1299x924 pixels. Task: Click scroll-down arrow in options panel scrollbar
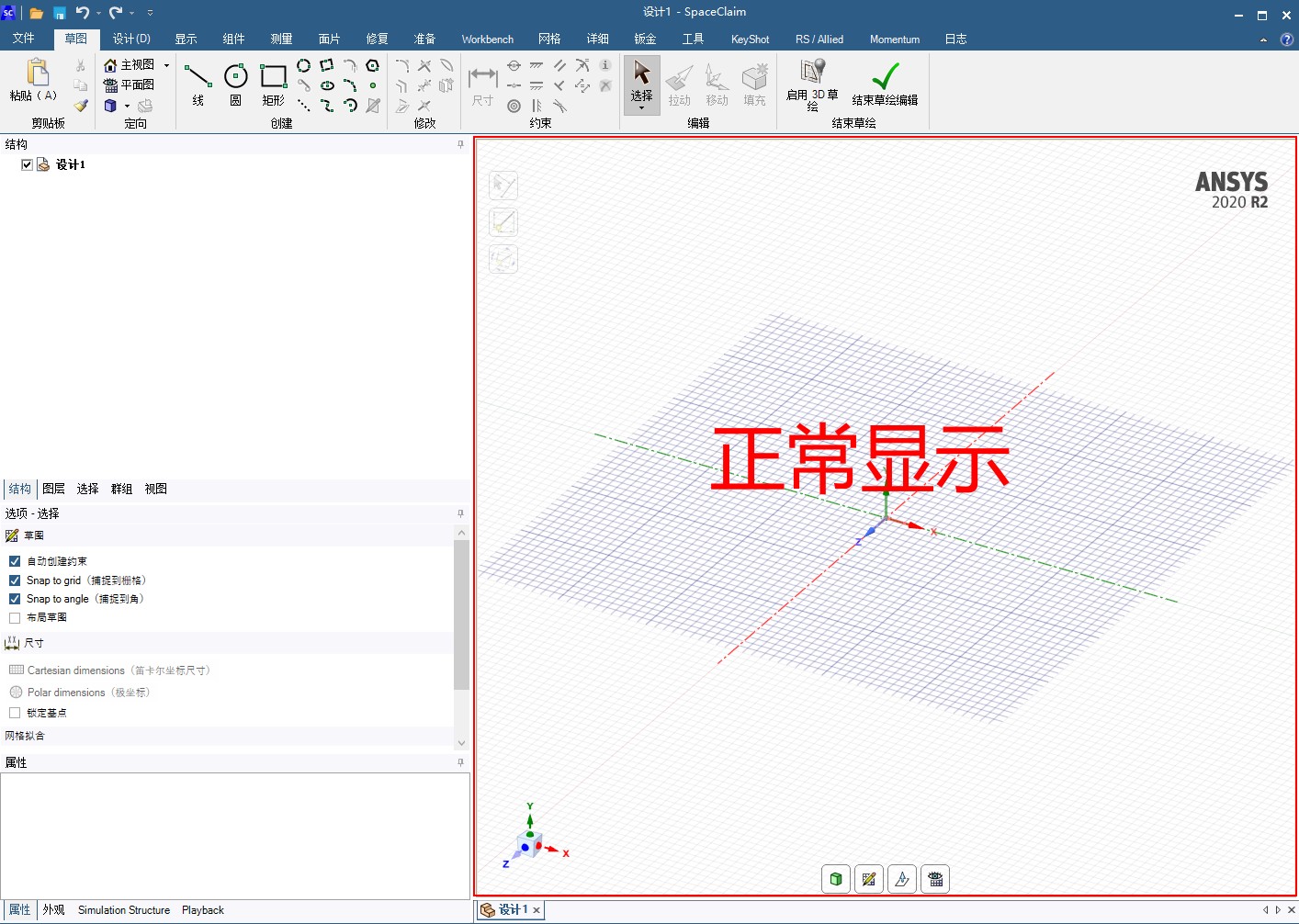point(461,743)
